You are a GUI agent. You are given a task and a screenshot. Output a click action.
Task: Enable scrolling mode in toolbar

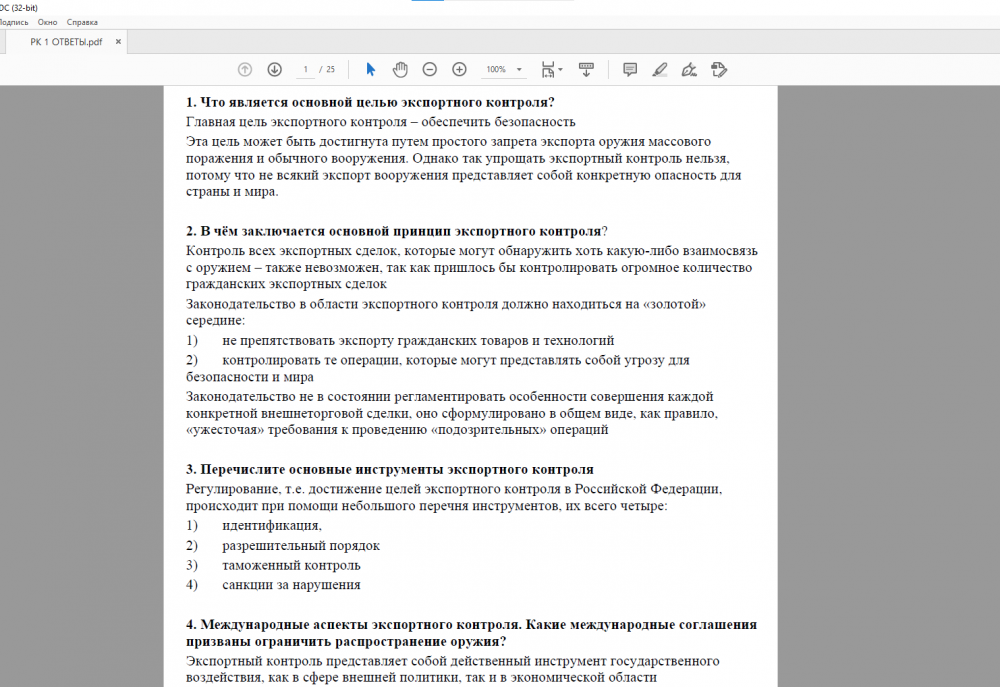click(x=586, y=69)
